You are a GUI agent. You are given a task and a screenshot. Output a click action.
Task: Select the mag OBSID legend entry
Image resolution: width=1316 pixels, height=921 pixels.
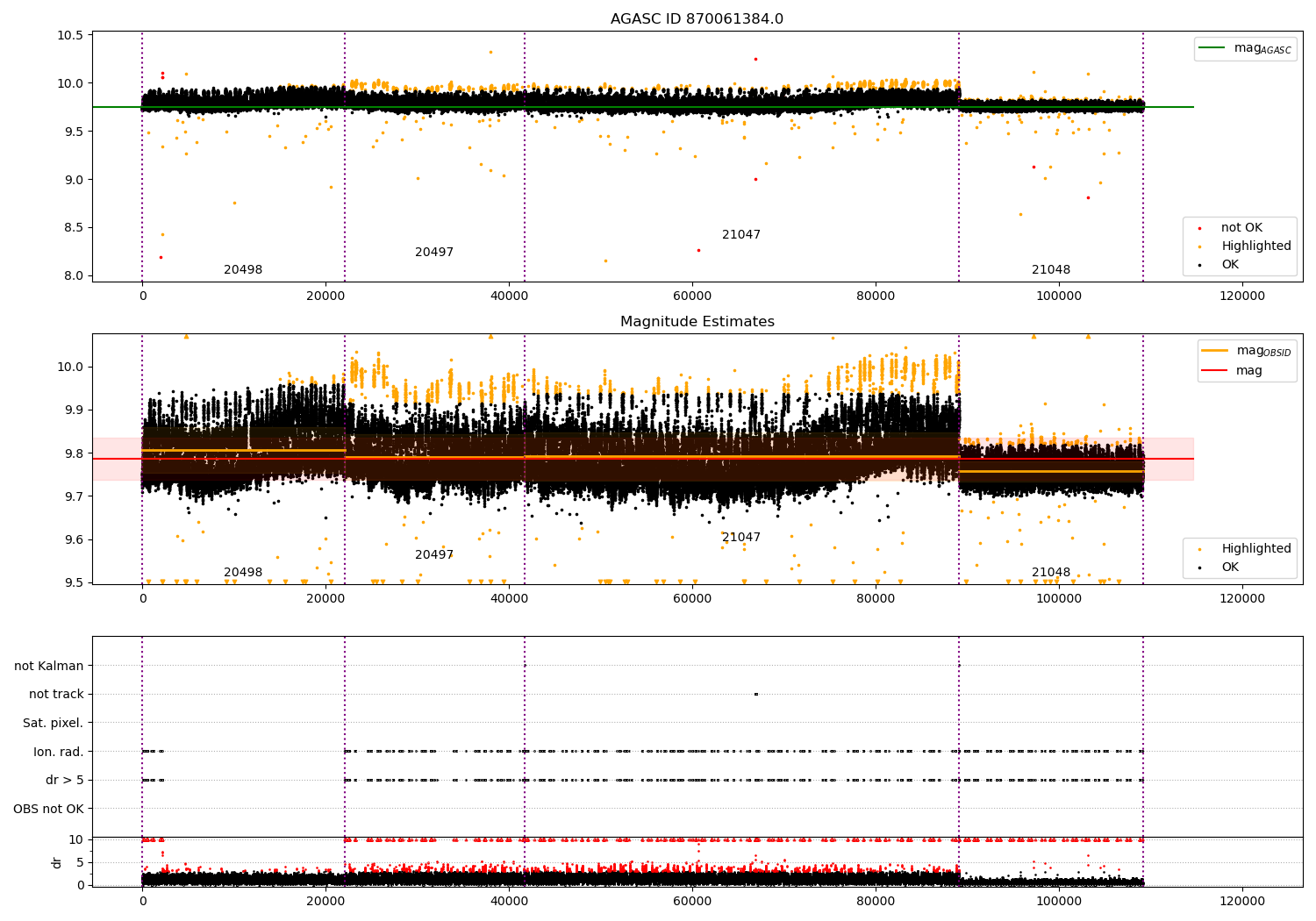[x=1246, y=351]
